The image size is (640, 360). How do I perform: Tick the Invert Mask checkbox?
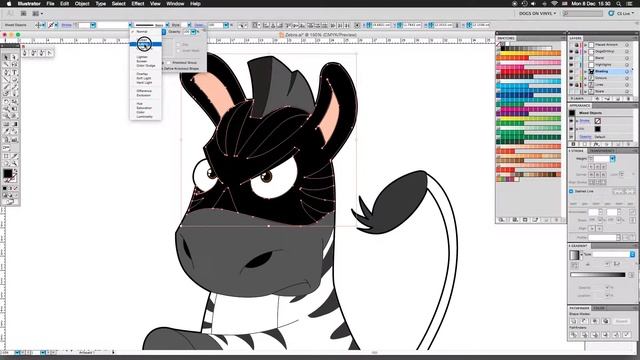click(x=178, y=51)
